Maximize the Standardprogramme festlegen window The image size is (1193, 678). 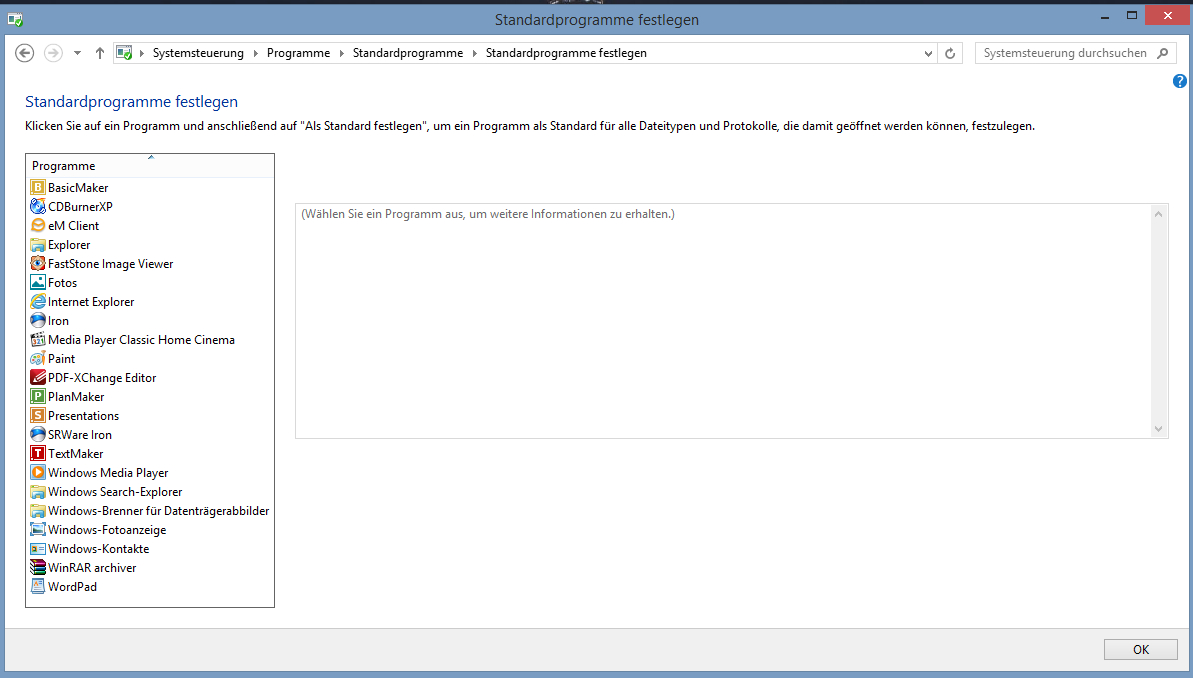tap(1132, 16)
